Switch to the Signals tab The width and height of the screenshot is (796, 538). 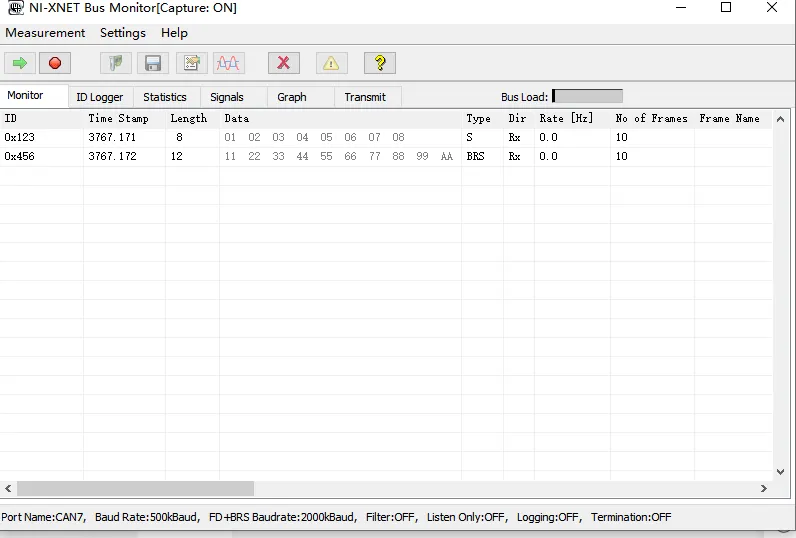234,97
